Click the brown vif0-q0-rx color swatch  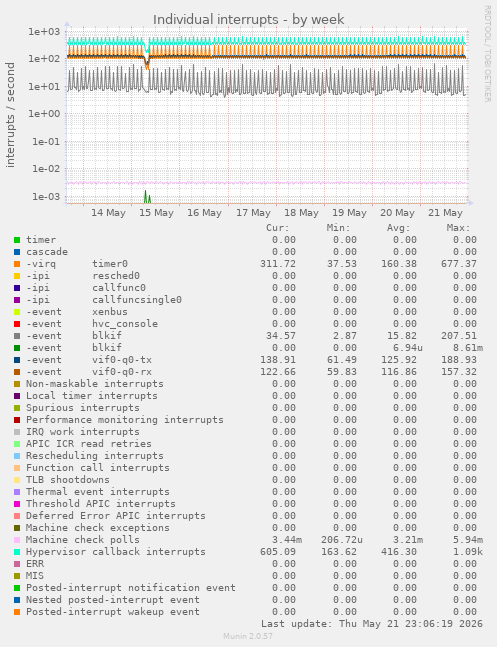tap(17, 372)
